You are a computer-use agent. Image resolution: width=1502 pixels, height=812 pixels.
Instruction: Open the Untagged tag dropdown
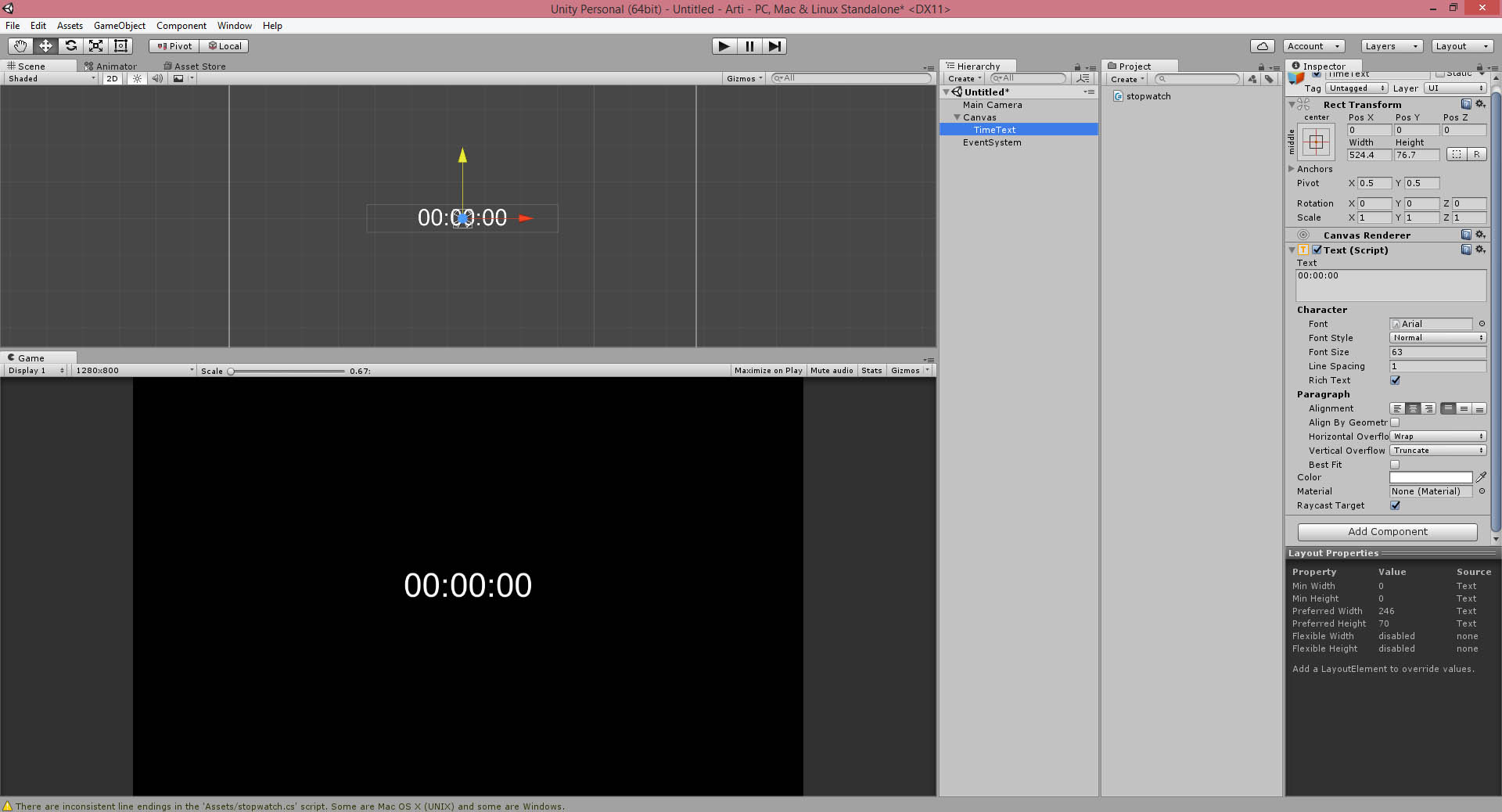pos(1357,88)
